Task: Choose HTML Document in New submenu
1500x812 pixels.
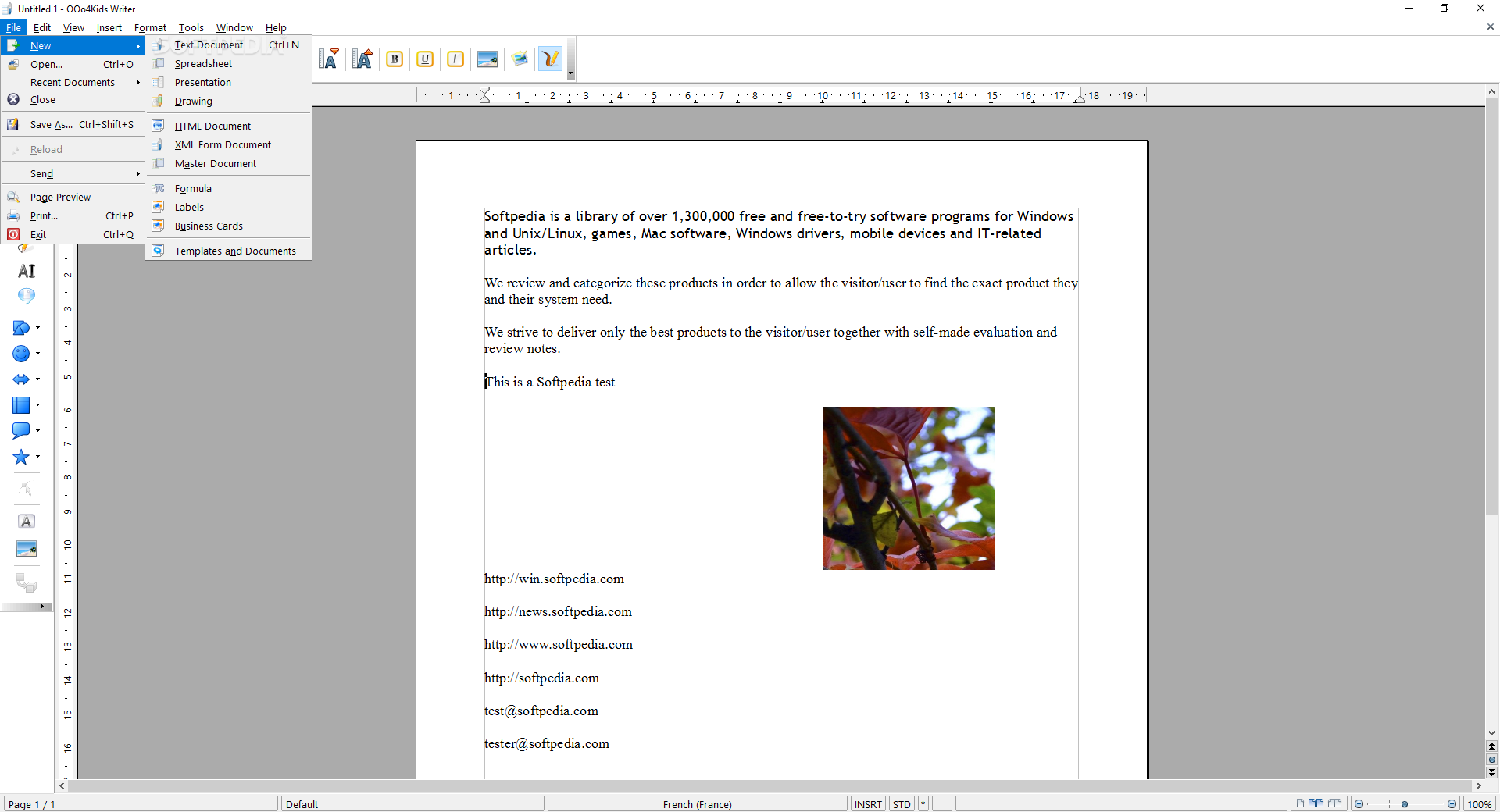Action: [x=228, y=126]
